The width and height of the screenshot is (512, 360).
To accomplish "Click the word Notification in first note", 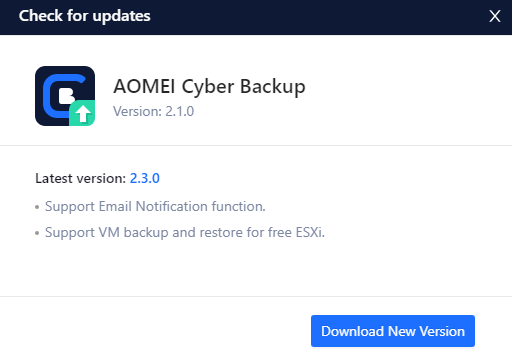I will click(x=172, y=206).
